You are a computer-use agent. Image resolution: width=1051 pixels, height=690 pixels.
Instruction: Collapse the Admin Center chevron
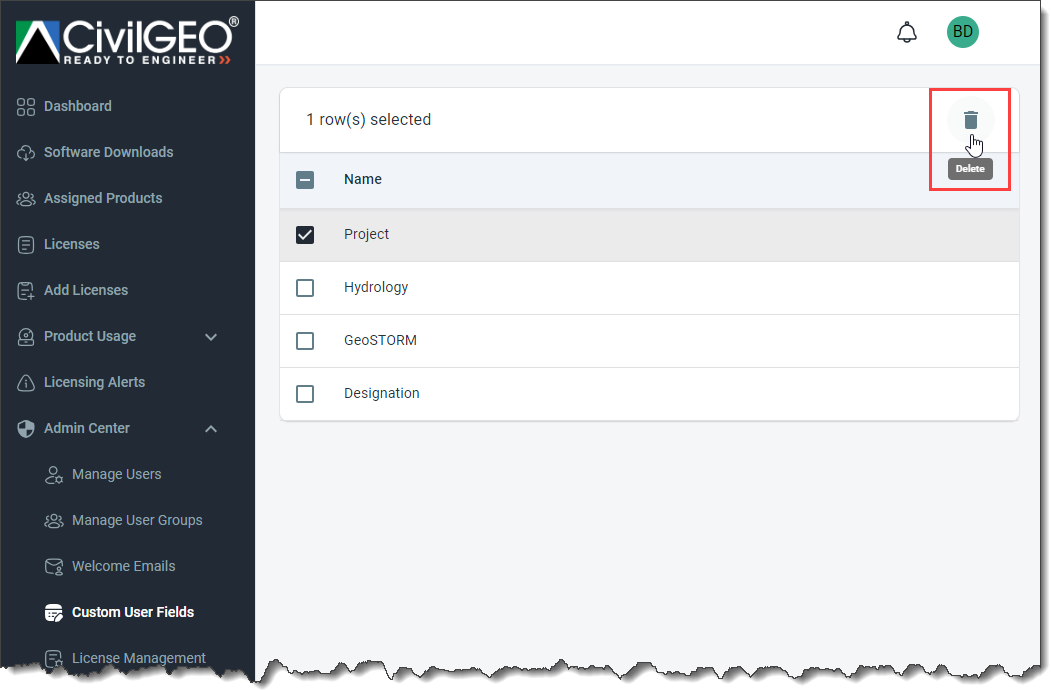[x=210, y=428]
